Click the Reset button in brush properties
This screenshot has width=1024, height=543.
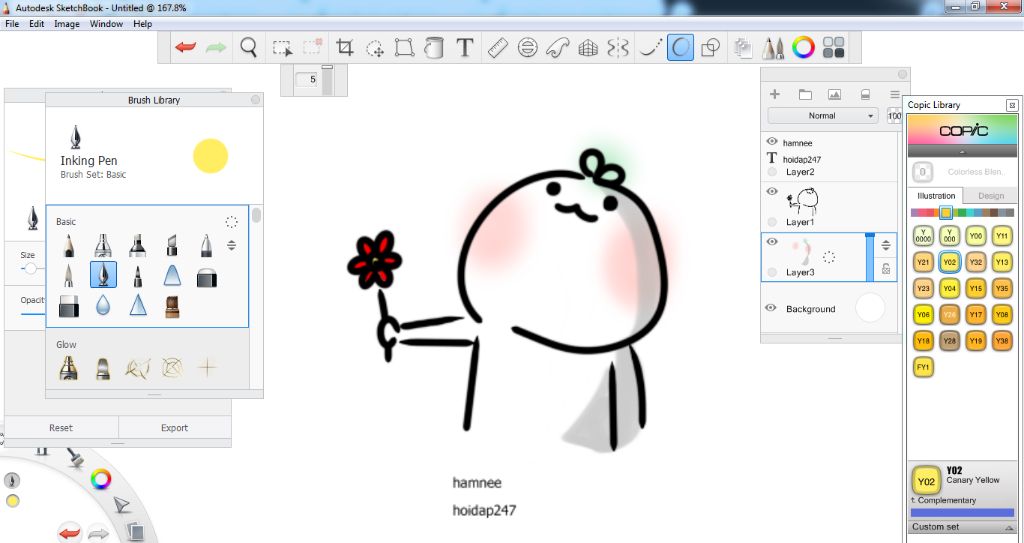click(x=61, y=427)
